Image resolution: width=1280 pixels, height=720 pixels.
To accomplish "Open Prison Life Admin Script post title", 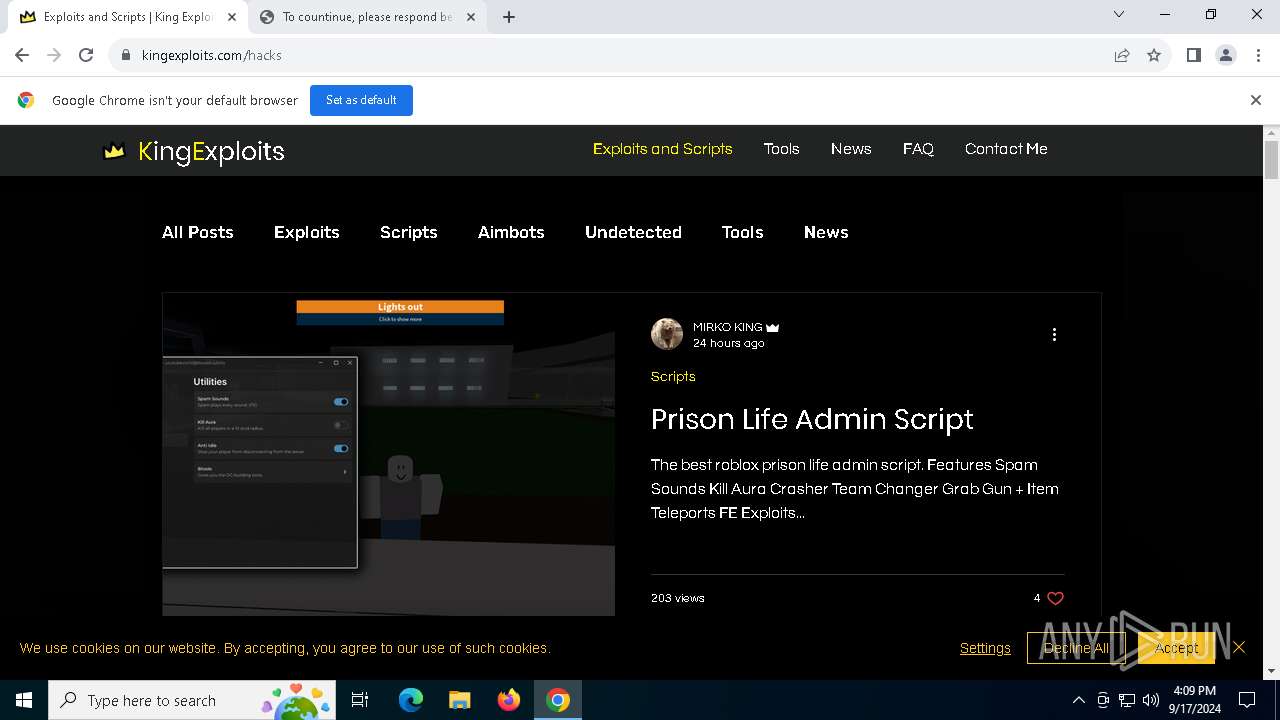I will [x=812, y=419].
